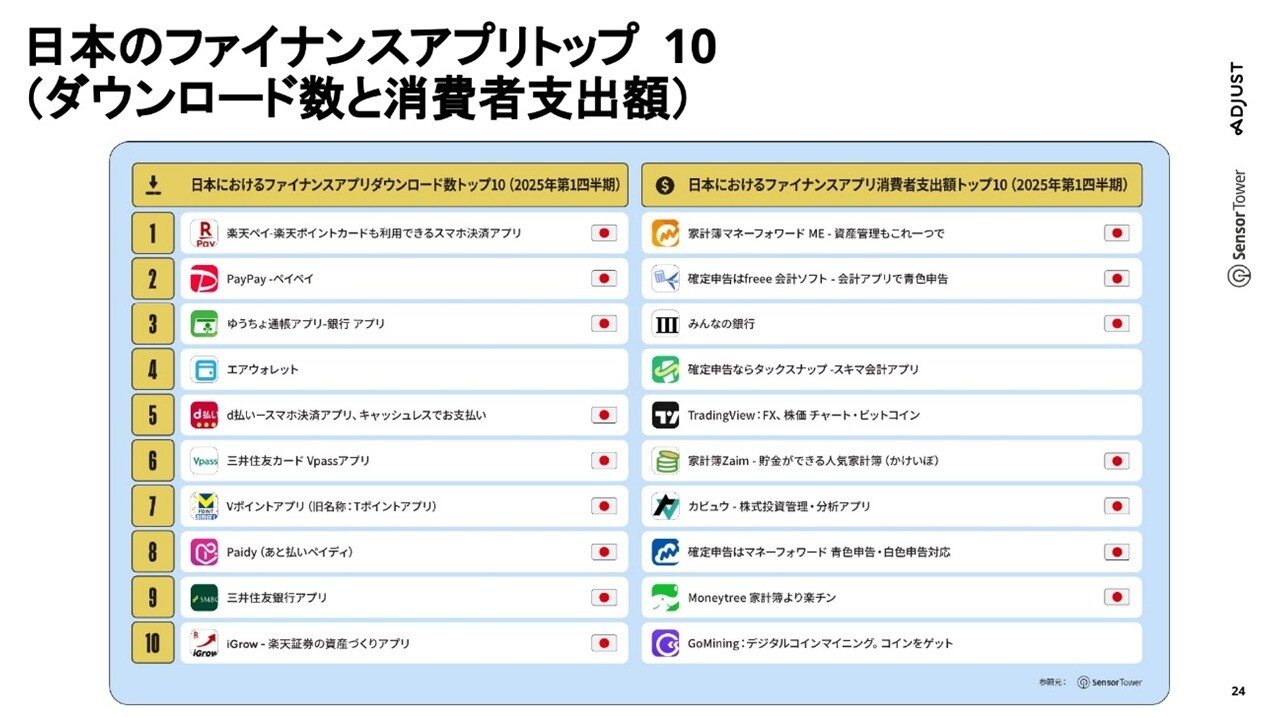Click the d払い-スマホ決済アプリ text

tap(357, 415)
